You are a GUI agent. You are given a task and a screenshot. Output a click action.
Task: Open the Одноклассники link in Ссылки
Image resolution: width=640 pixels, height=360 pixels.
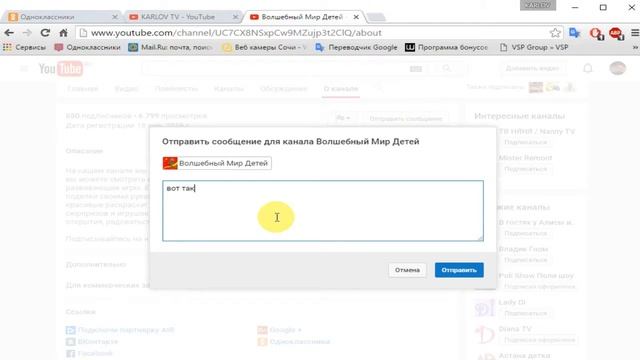pyautogui.click(x=294, y=341)
